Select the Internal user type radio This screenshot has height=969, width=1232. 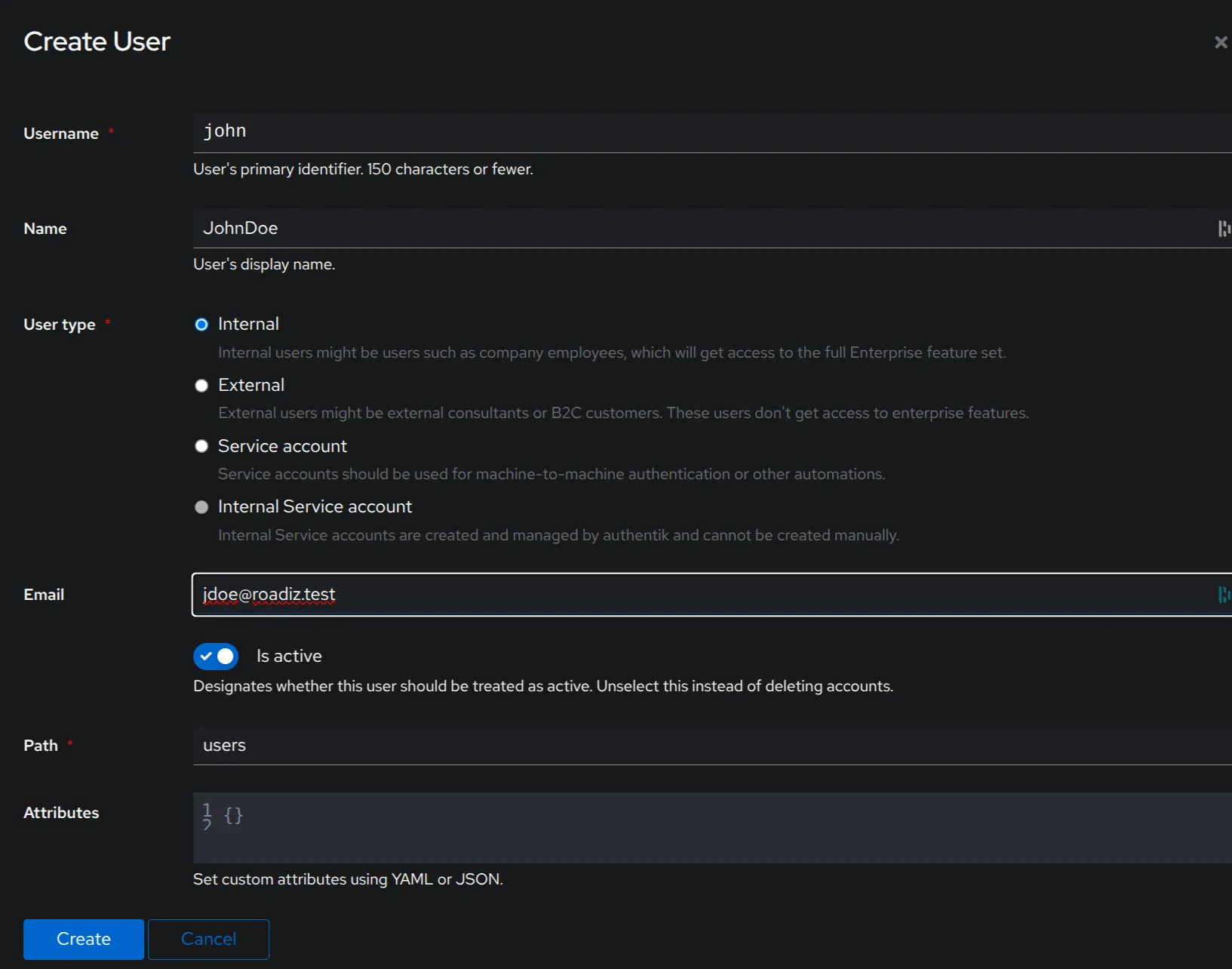(x=201, y=325)
